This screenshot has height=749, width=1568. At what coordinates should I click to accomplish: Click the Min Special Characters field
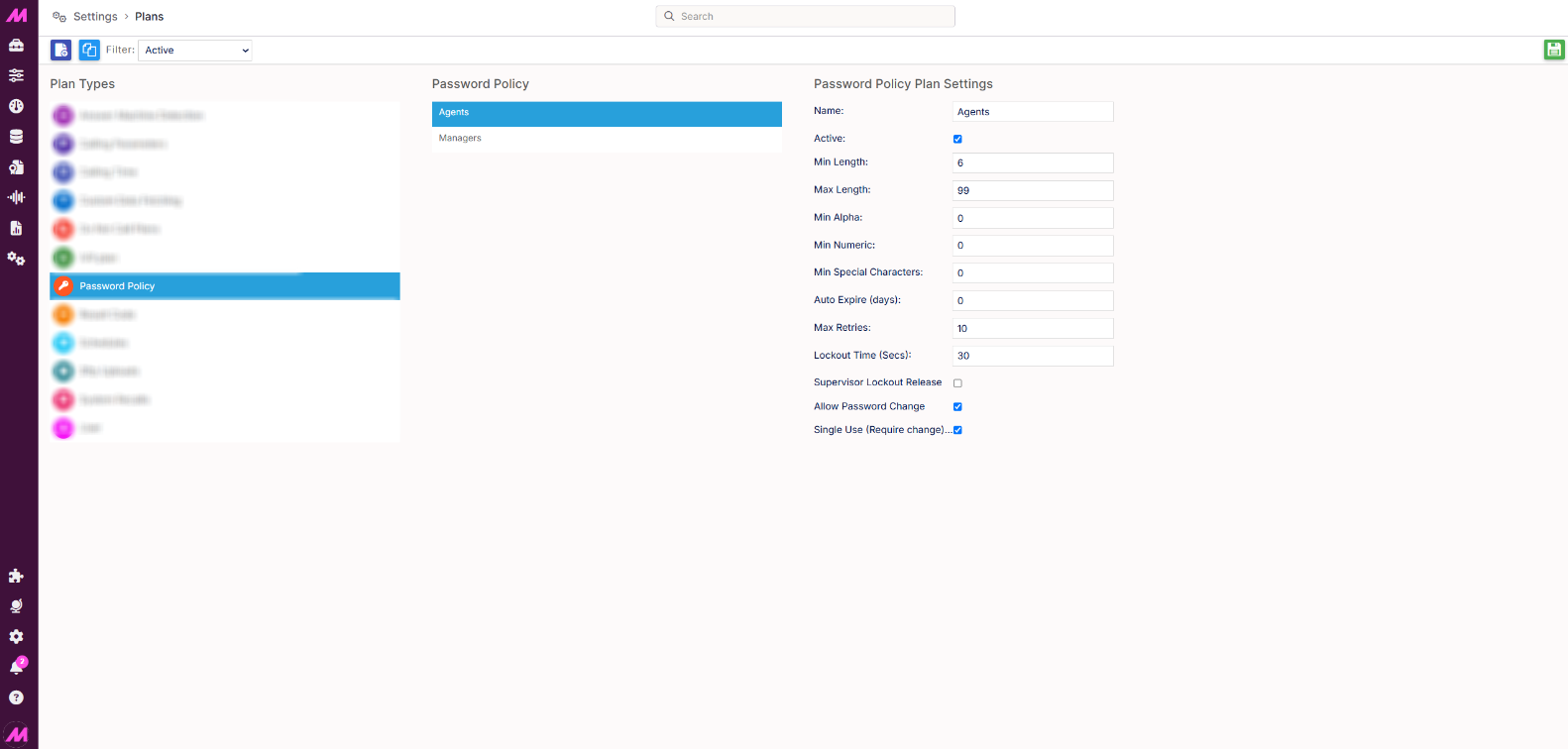(x=1033, y=272)
